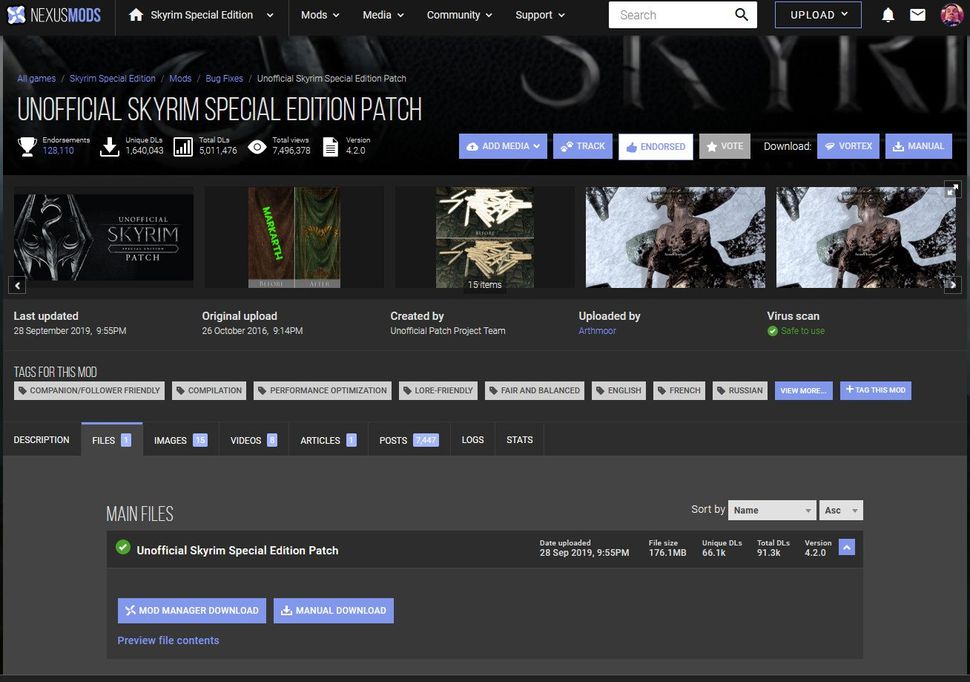970x682 pixels.
Task: Open the UPLOAD dropdown
Action: (x=817, y=15)
